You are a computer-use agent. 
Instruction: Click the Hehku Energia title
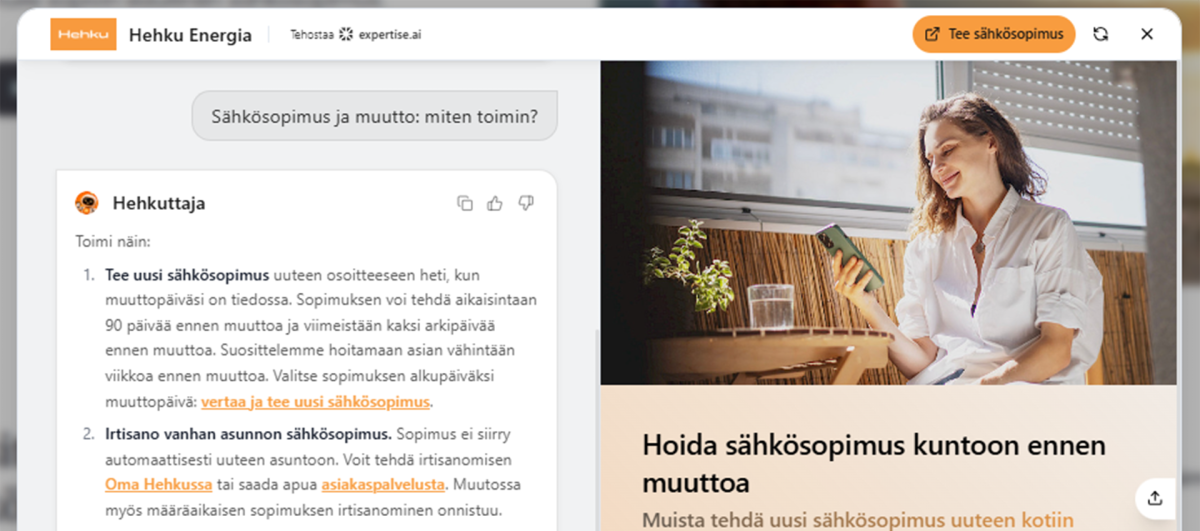click(x=190, y=35)
